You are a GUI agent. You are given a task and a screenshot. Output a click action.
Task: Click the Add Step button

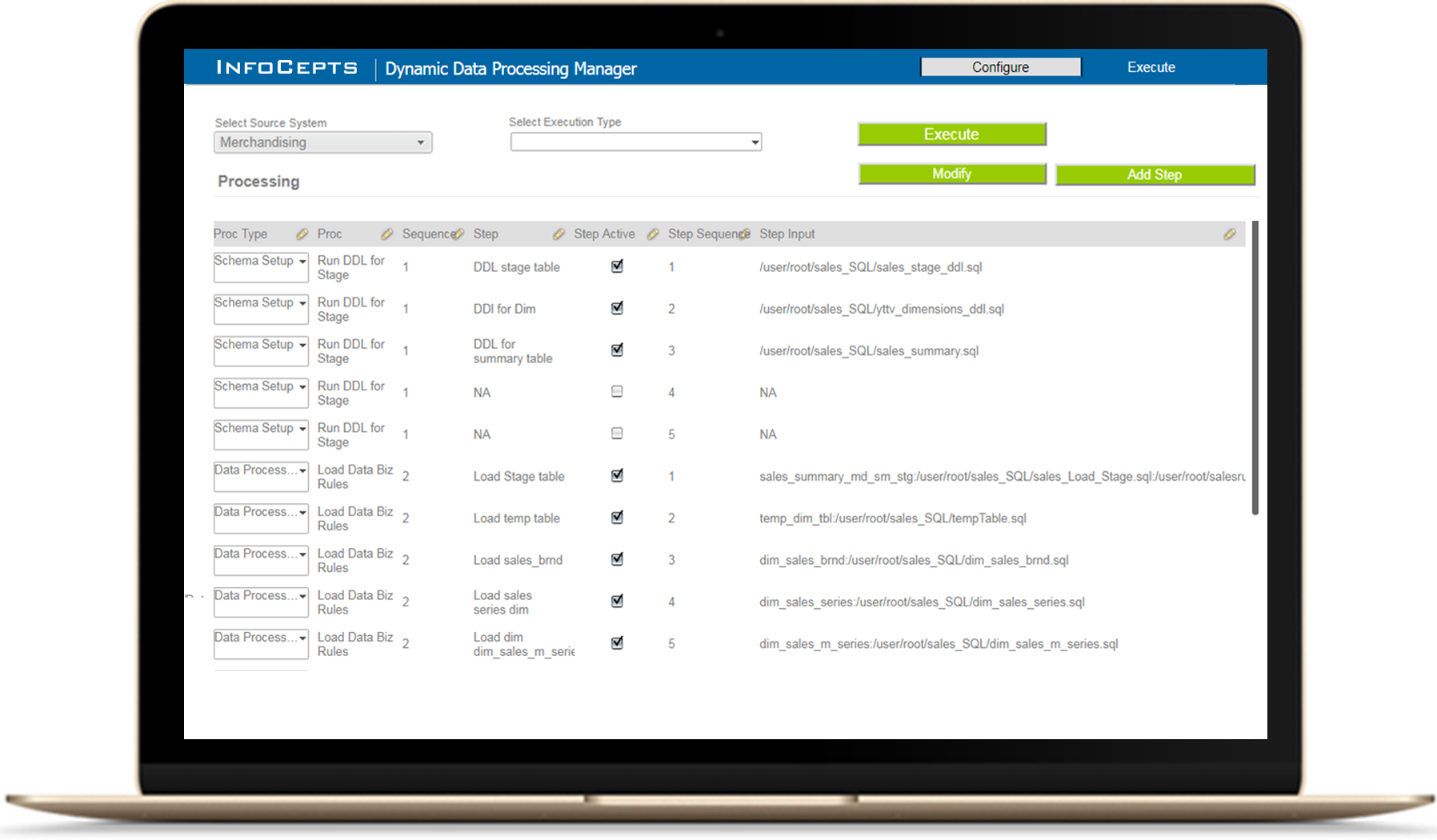pos(1154,174)
